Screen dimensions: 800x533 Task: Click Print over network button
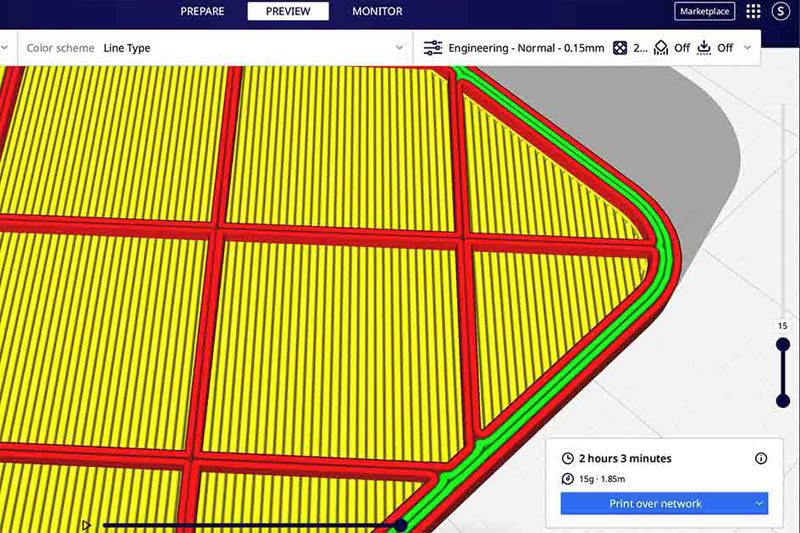coord(655,503)
